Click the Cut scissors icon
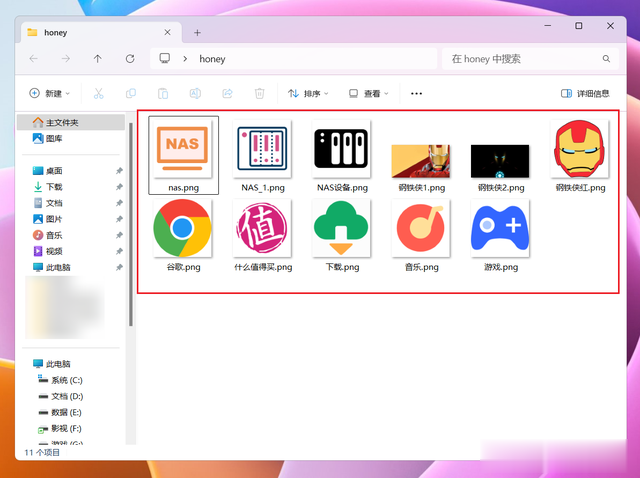640x478 pixels. [x=98, y=93]
